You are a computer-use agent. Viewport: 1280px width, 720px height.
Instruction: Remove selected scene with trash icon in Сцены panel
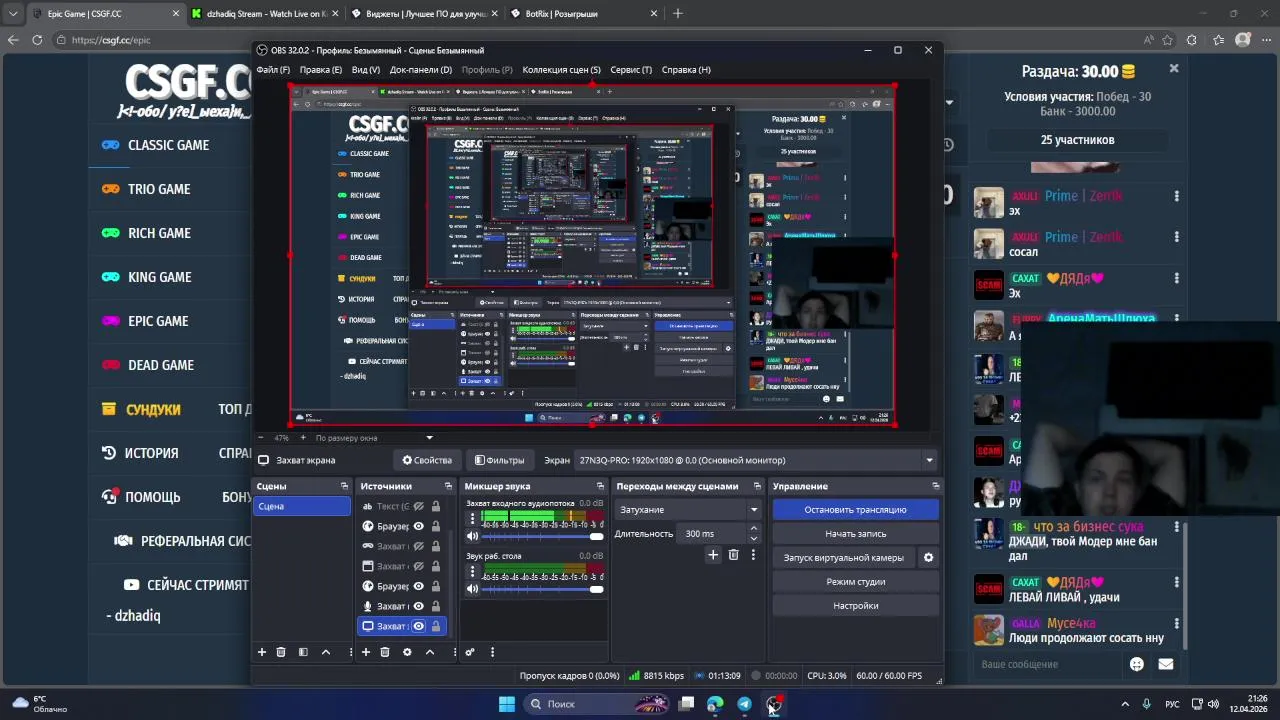click(281, 652)
